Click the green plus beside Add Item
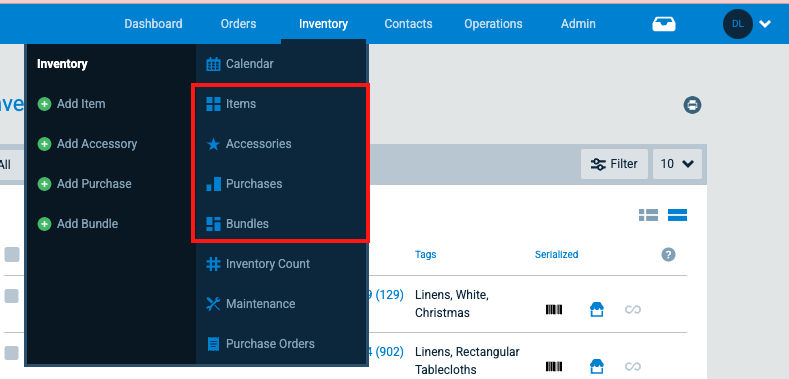 point(44,104)
